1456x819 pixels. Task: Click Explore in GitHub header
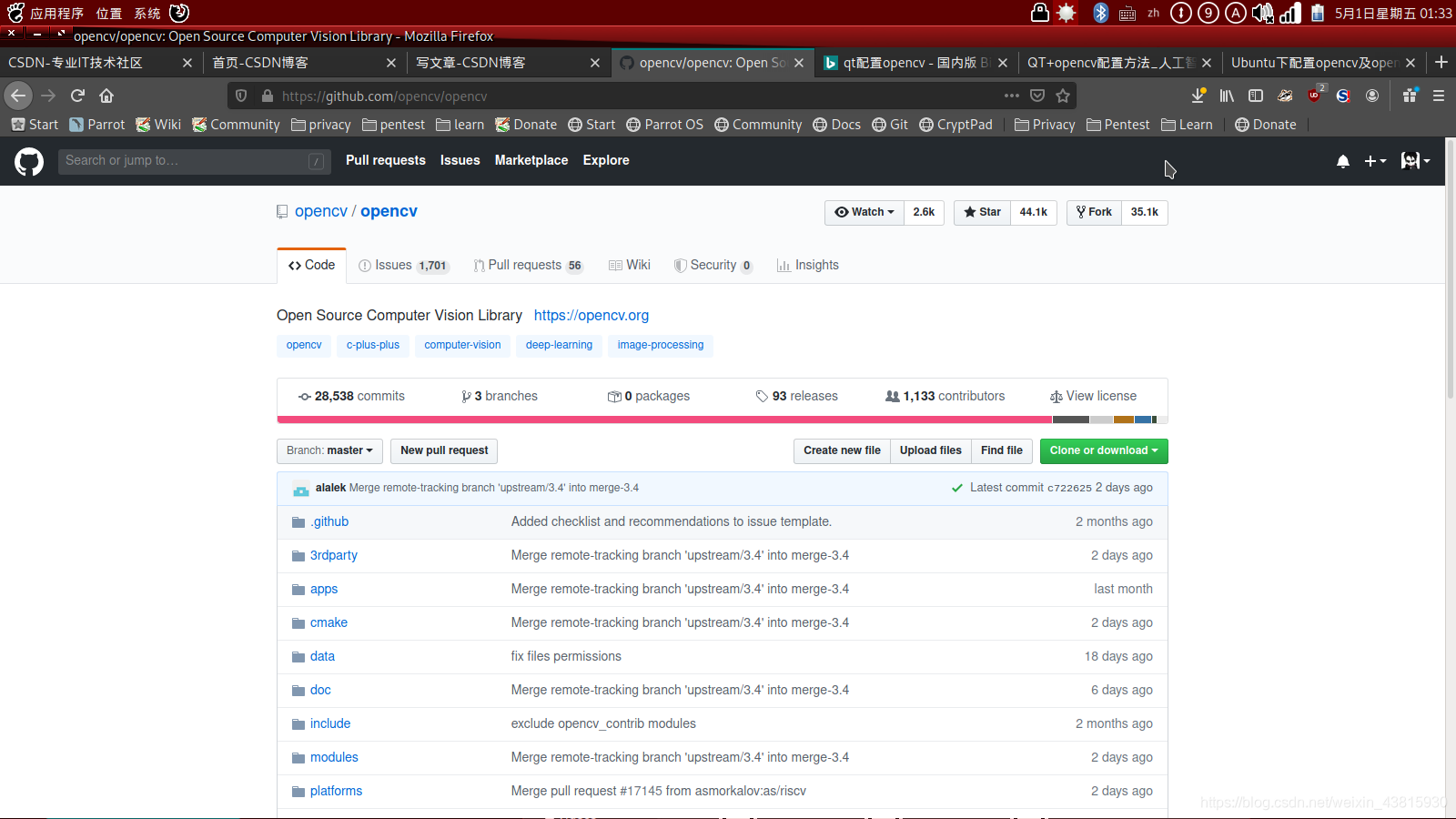point(606,160)
